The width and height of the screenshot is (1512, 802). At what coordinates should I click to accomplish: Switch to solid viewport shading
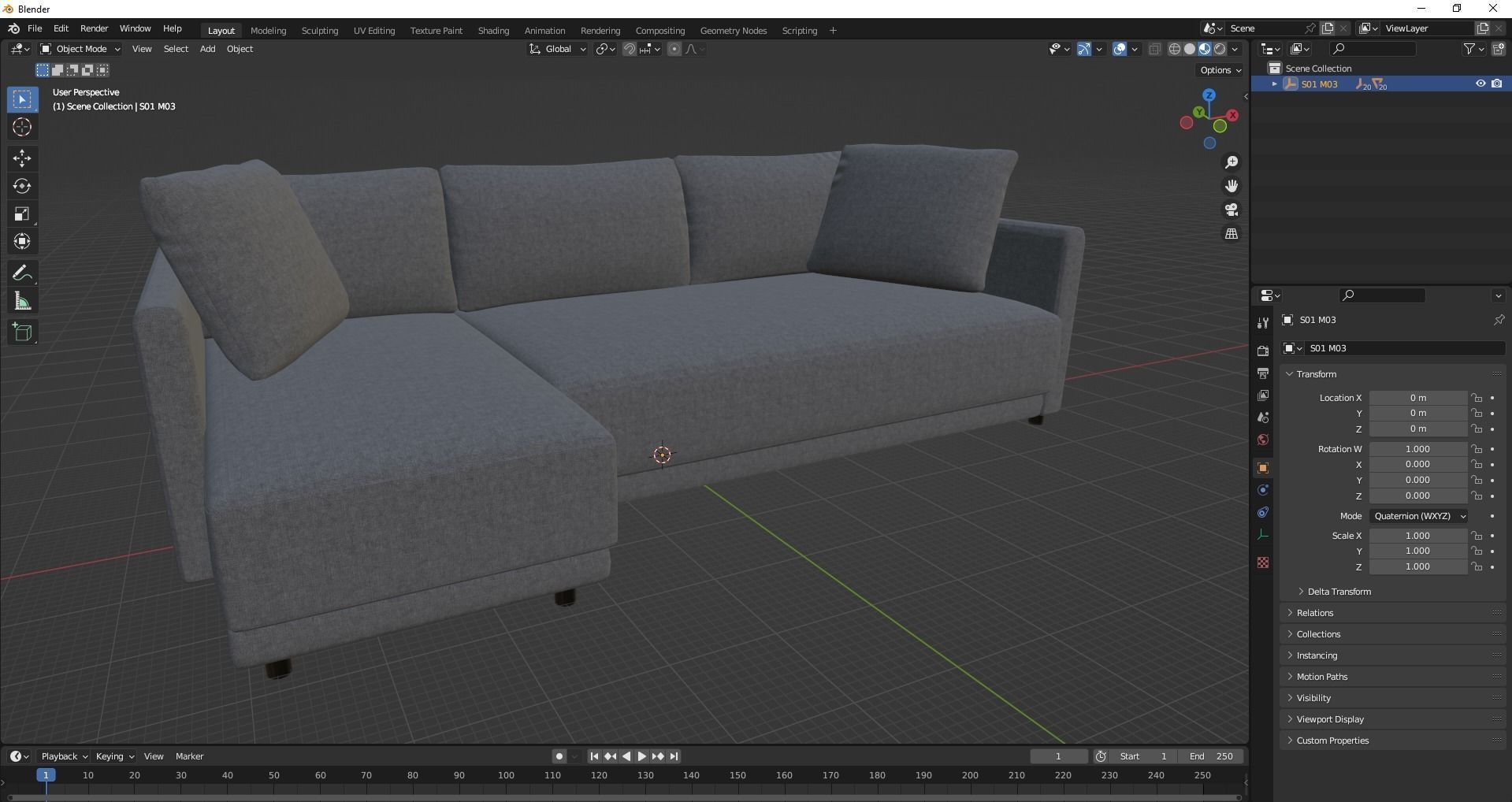pos(1190,49)
